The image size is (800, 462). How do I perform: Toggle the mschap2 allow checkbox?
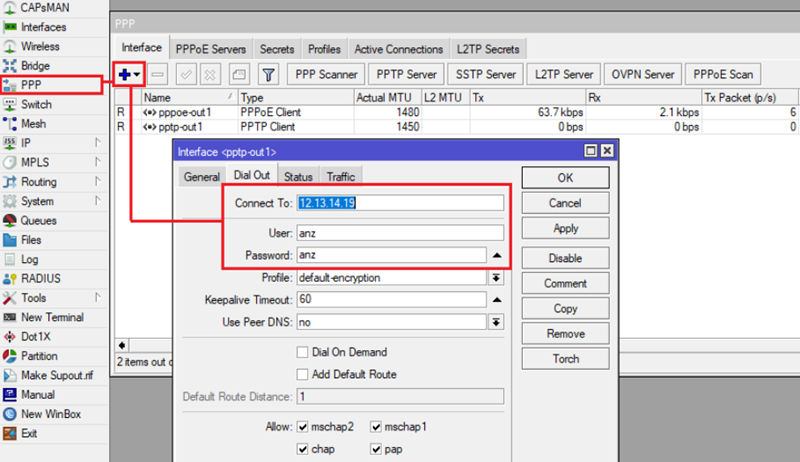pos(302,427)
